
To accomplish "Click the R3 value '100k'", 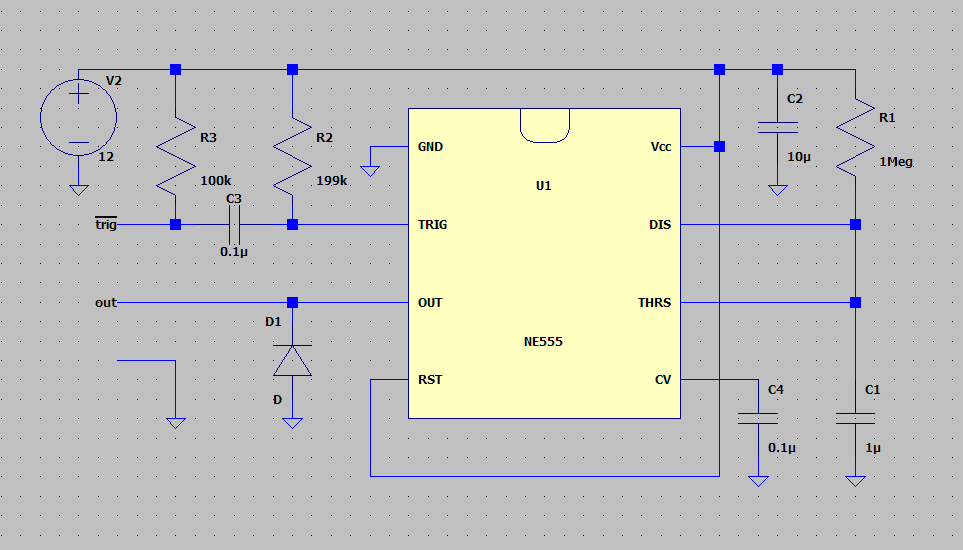I will click(x=216, y=180).
